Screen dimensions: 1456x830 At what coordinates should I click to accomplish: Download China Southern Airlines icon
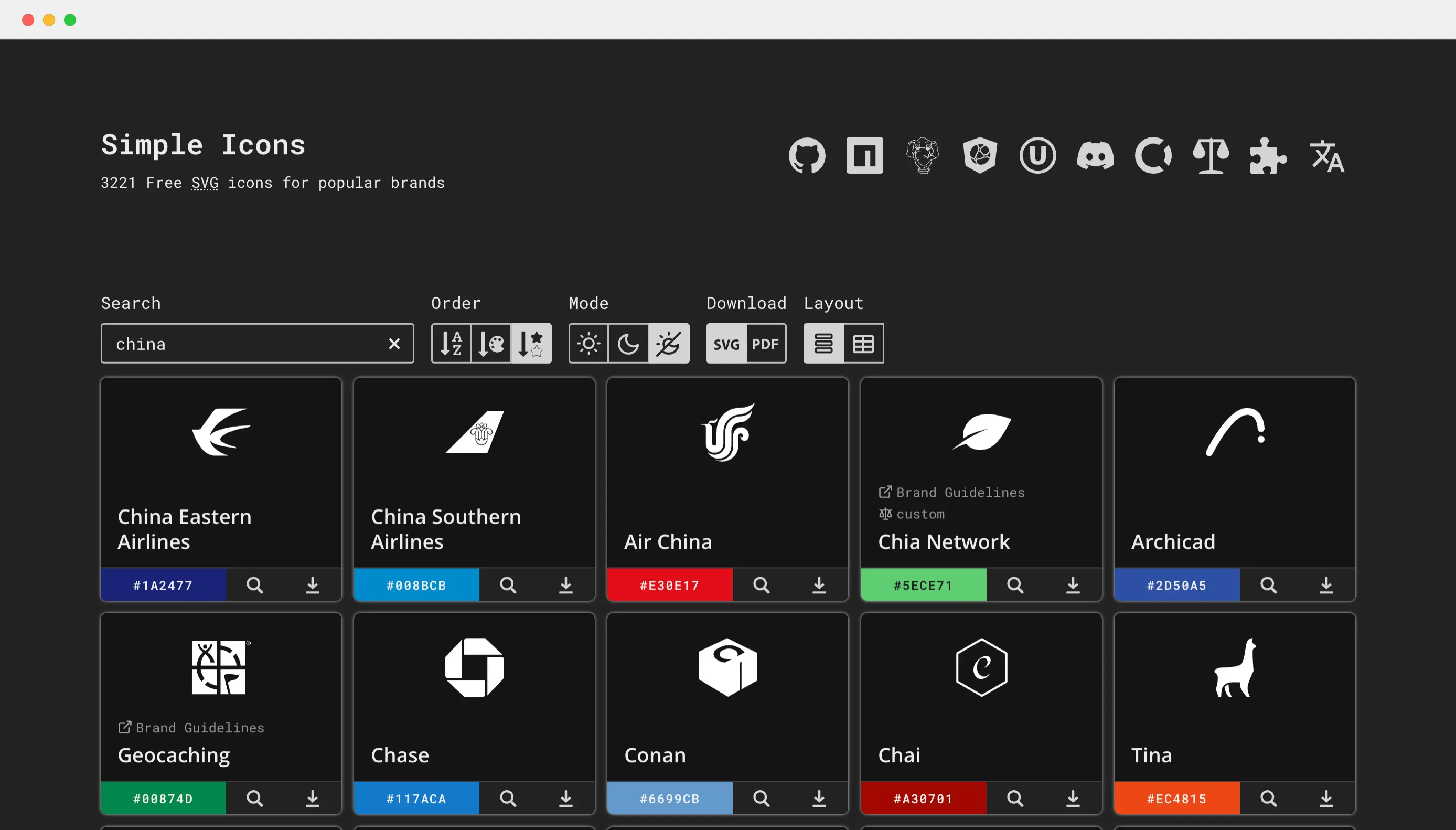(x=565, y=585)
